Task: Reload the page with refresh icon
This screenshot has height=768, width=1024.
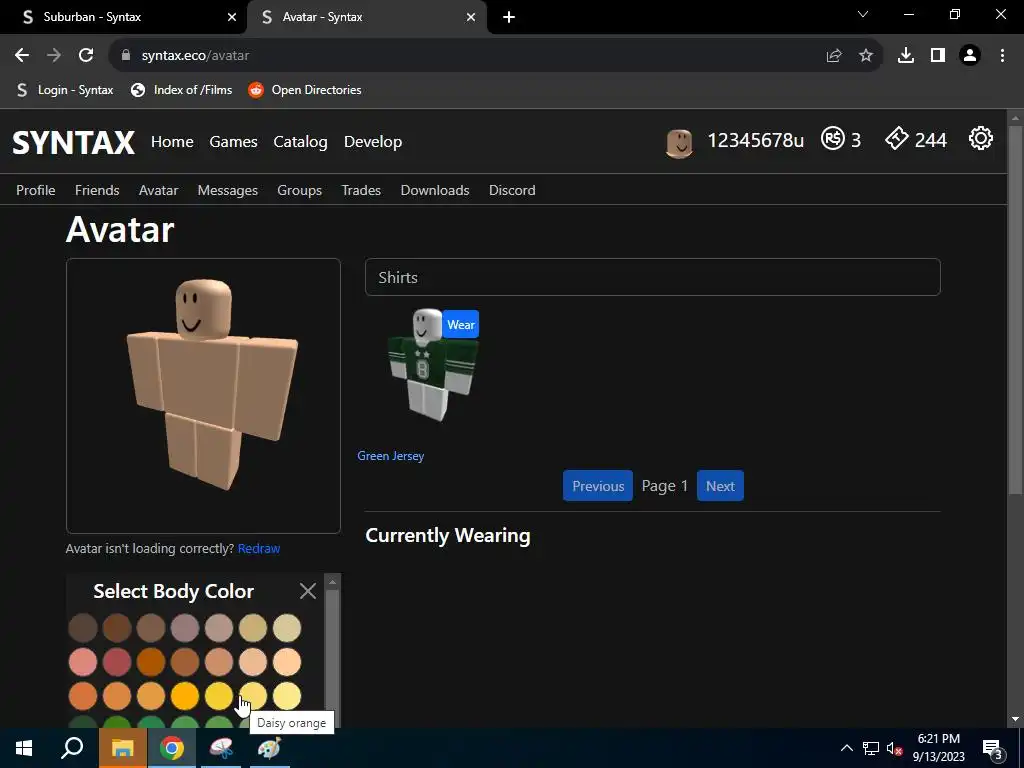Action: tap(86, 56)
